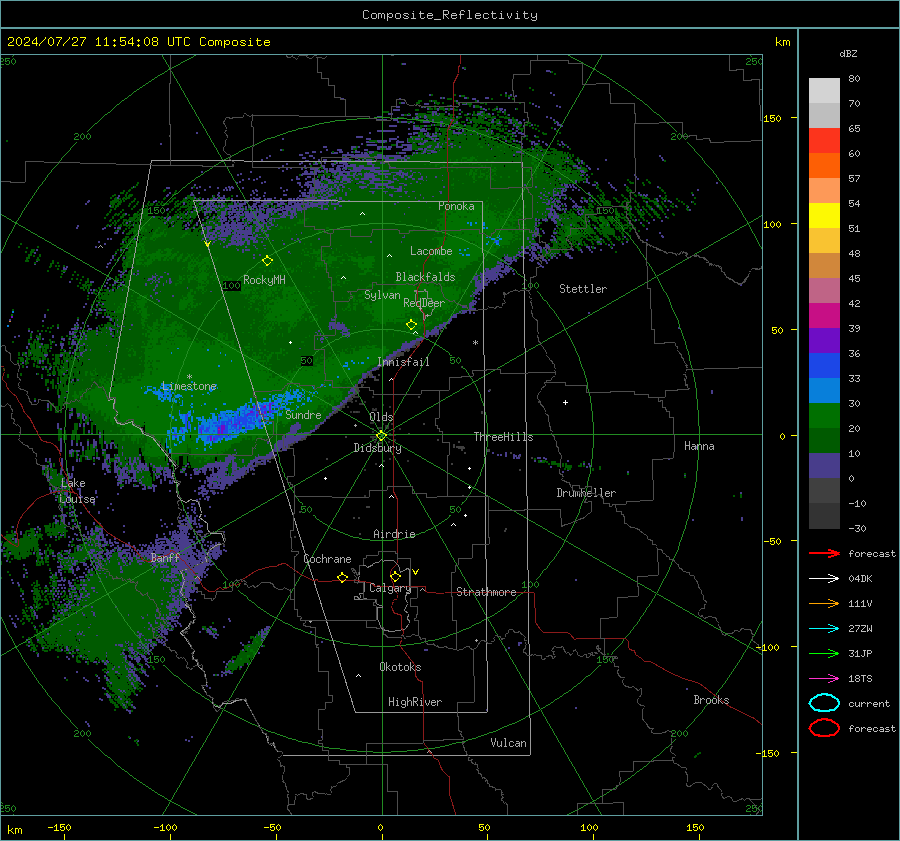900x841 pixels.
Task: Select the white 04DK arrow legend icon
Action: (x=824, y=579)
